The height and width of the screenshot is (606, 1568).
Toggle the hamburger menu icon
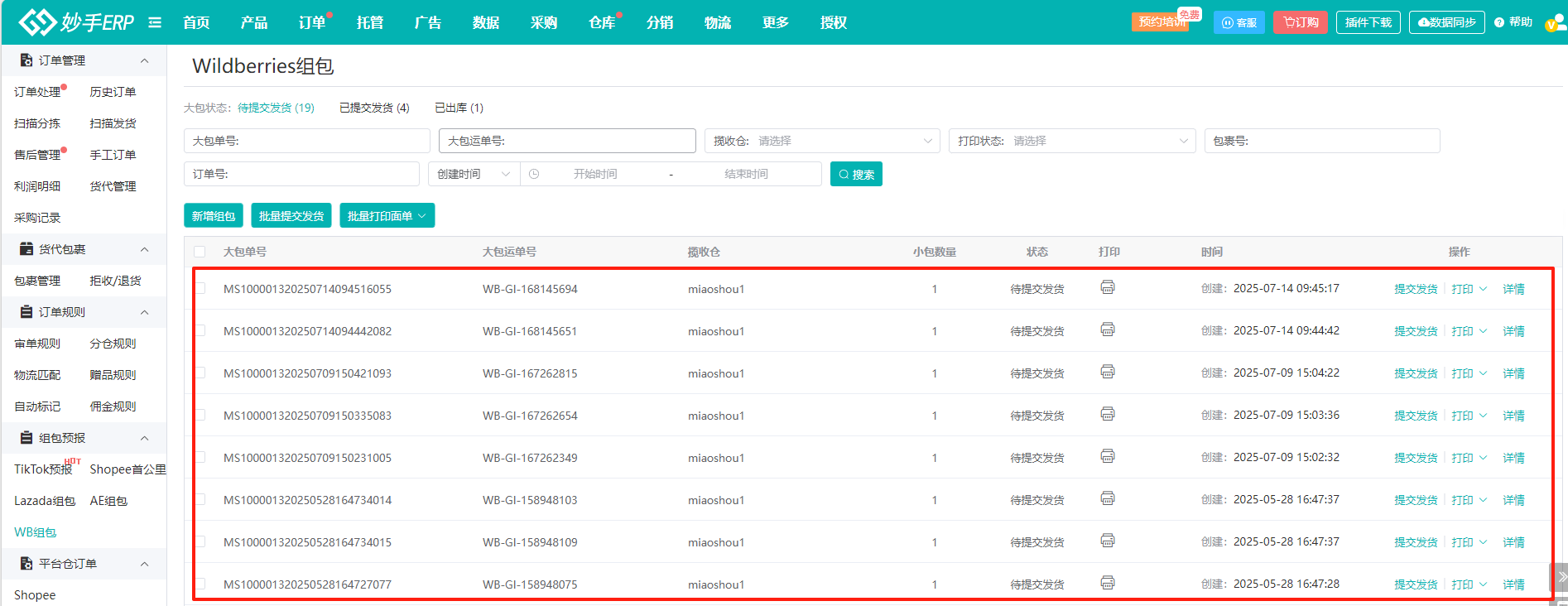[155, 22]
